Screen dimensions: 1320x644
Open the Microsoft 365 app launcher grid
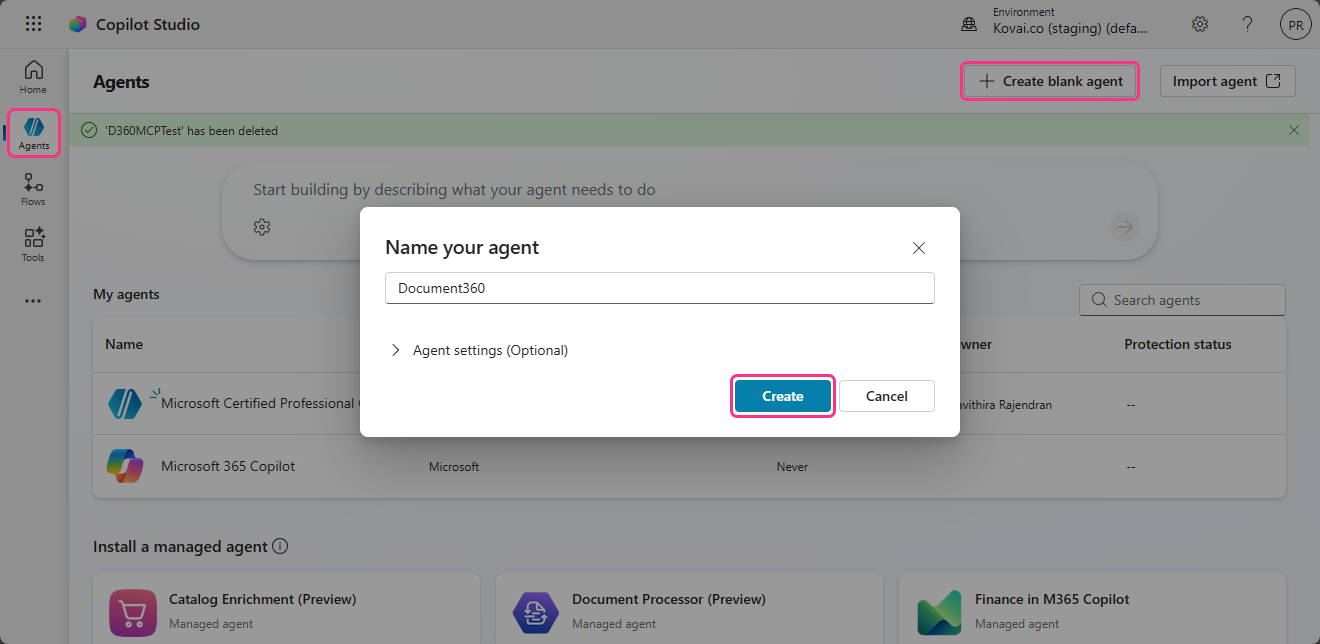(x=33, y=23)
